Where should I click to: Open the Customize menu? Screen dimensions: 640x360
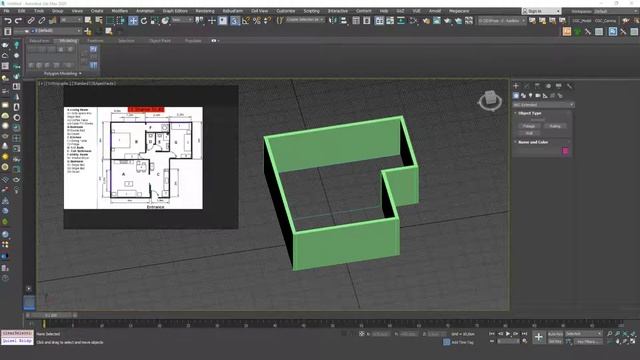[x=285, y=11]
